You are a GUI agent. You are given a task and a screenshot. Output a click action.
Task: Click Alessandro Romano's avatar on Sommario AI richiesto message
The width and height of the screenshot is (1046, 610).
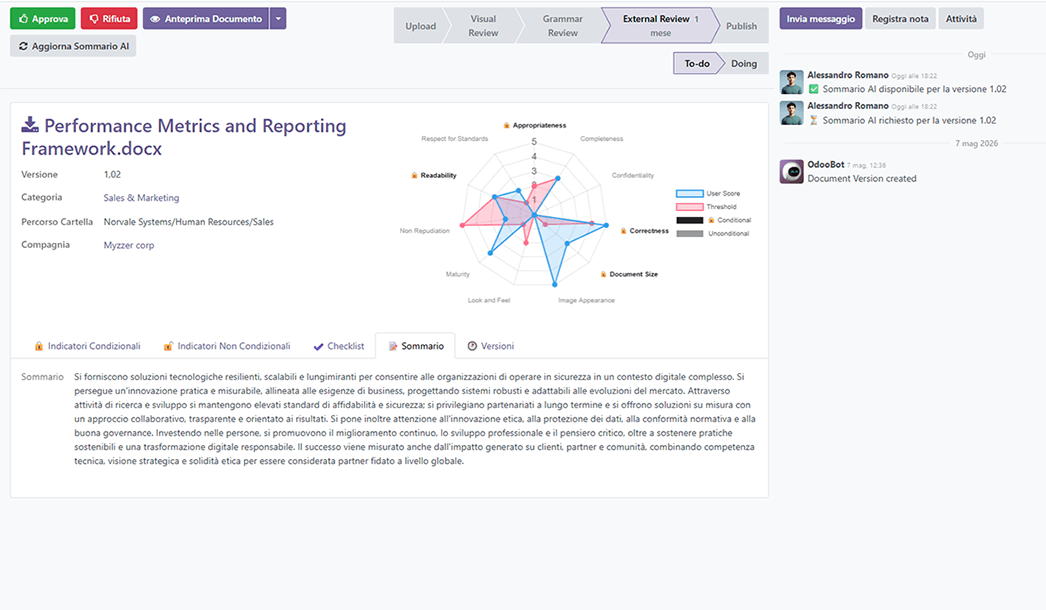pyautogui.click(x=791, y=113)
